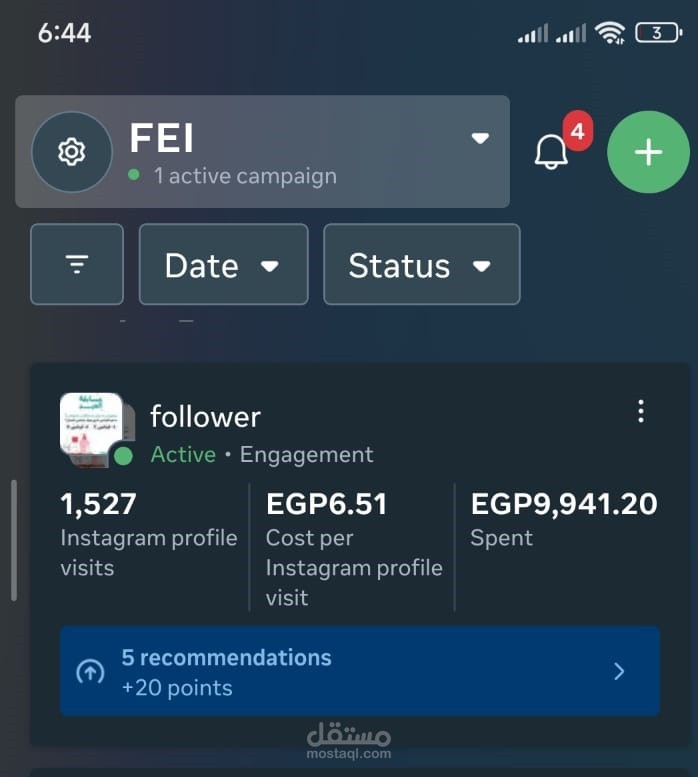Open the 5 recommendations banner
698x777 pixels.
(x=359, y=672)
